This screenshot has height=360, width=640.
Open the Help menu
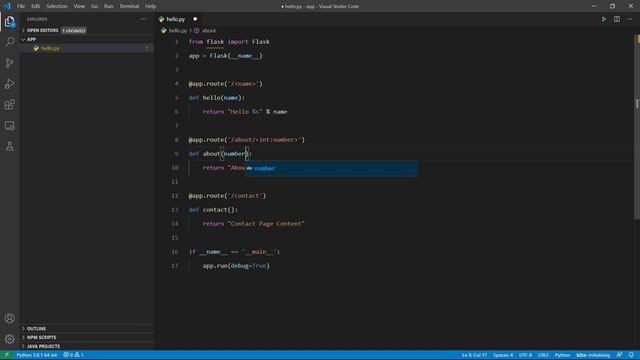point(151,6)
